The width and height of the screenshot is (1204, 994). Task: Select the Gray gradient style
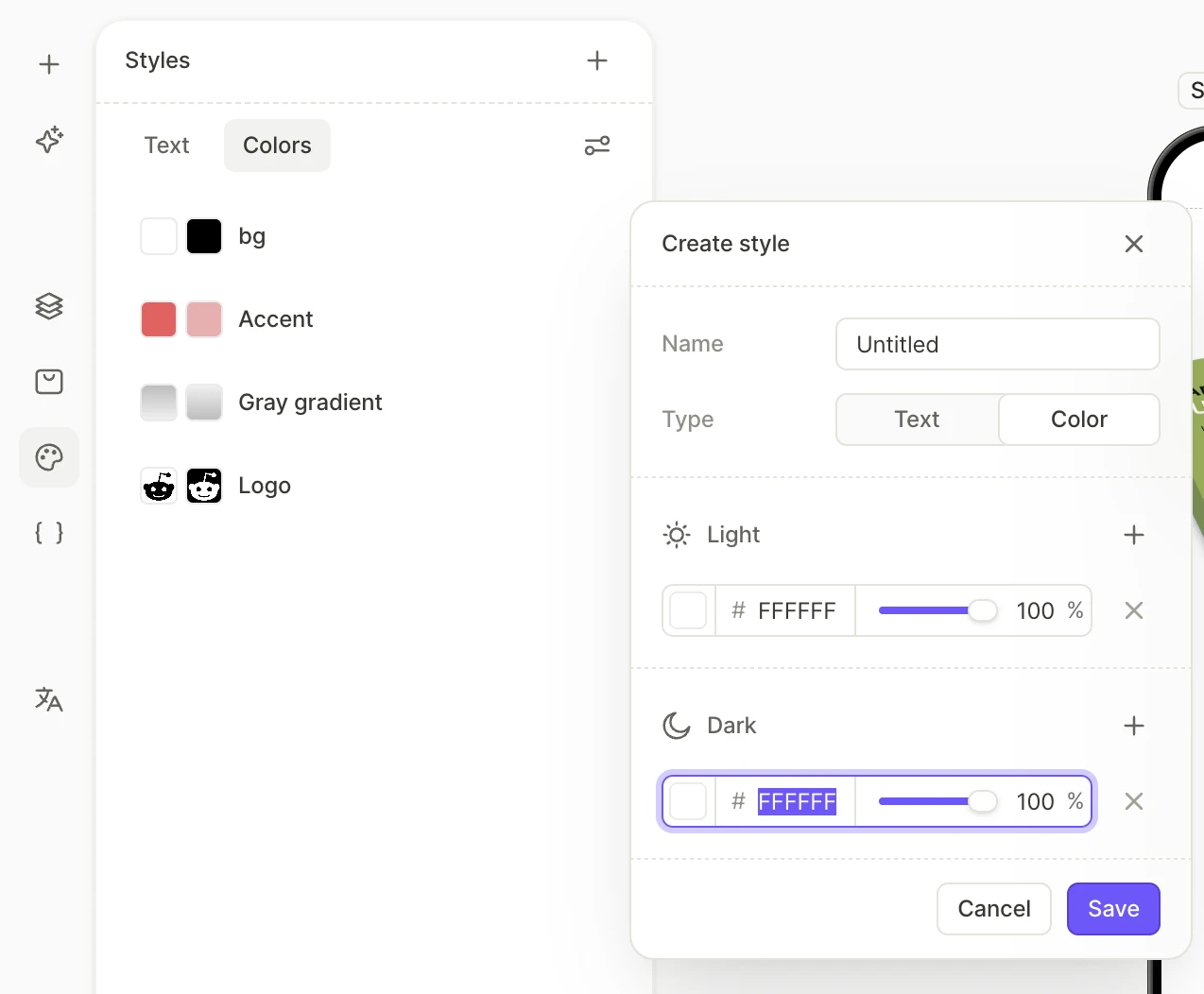click(310, 403)
